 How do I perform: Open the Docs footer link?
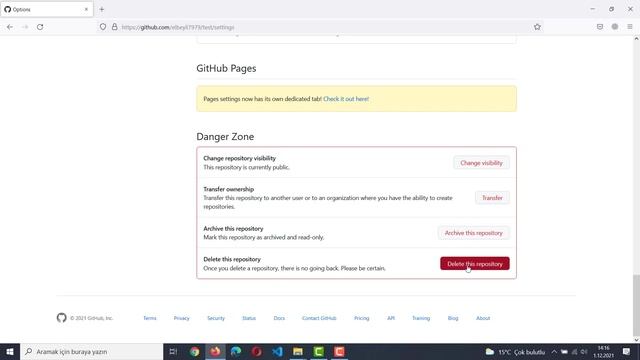[279, 318]
